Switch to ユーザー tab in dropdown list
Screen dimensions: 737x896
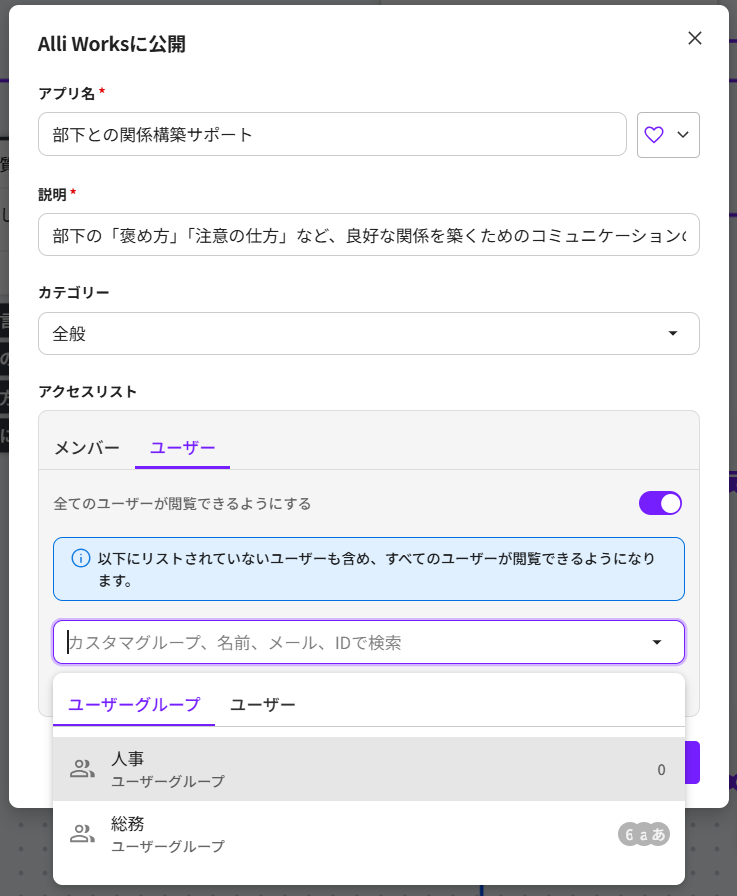point(263,705)
